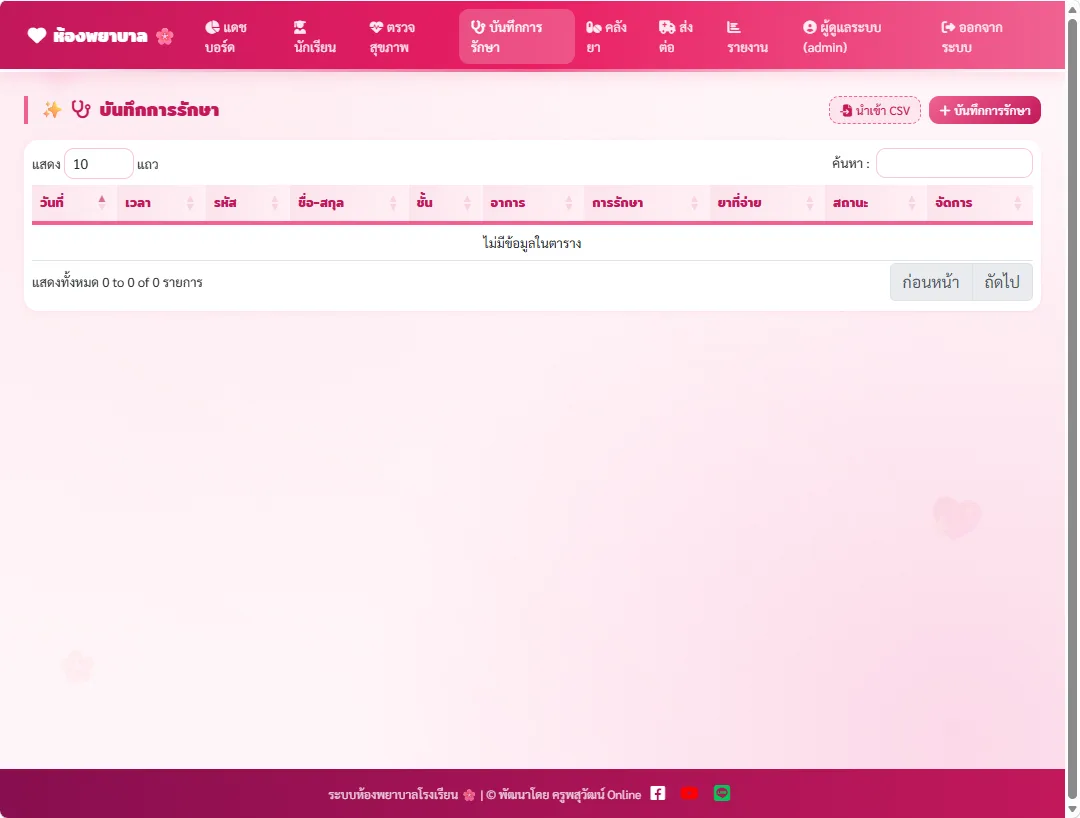
Task: Click the 'แสดงทั้งหมด 0 to 0 of 0 รายการ' text
Action: (117, 282)
